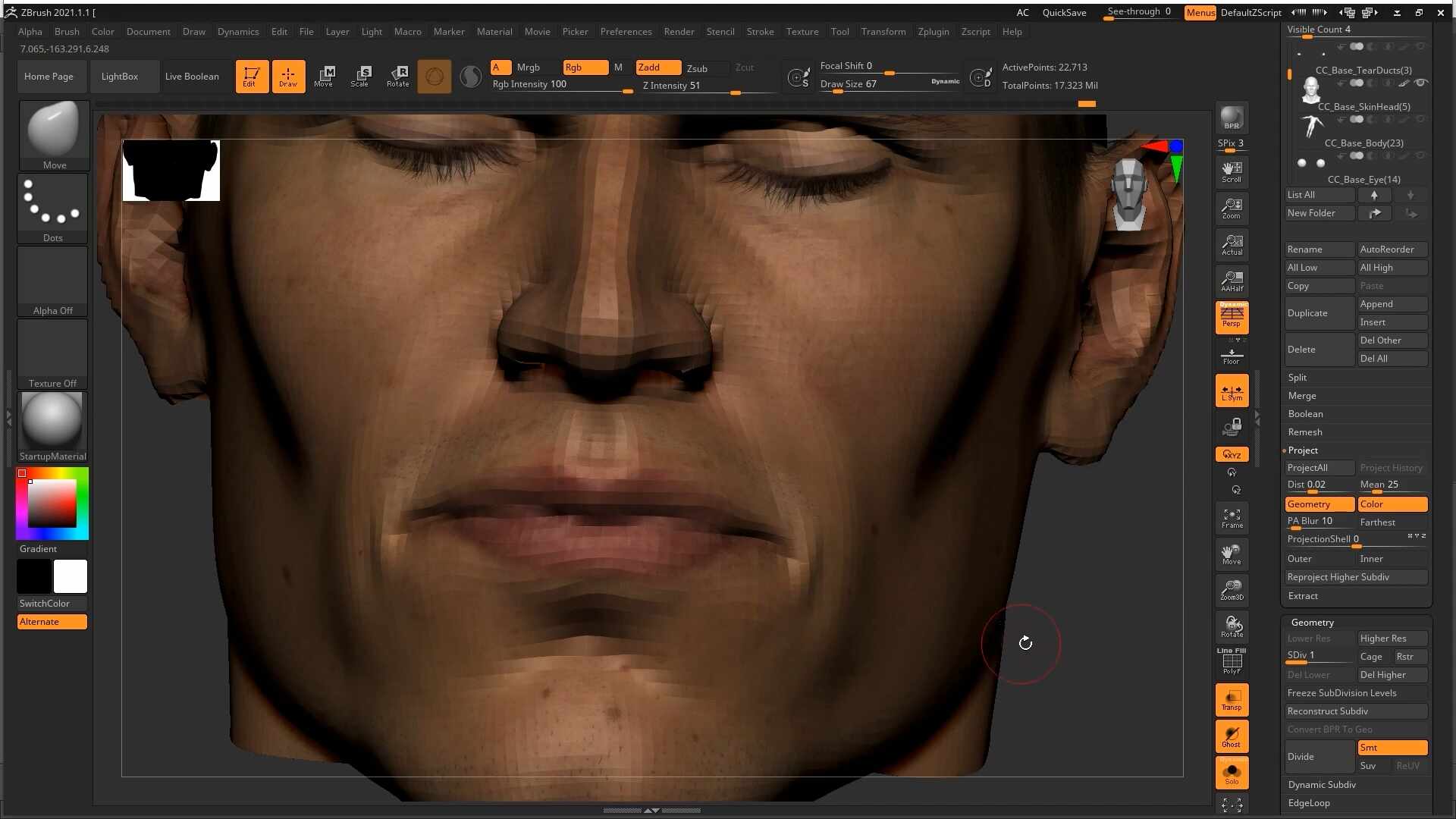This screenshot has height=819, width=1456.
Task: Click the QuickSave button
Action: click(1064, 13)
